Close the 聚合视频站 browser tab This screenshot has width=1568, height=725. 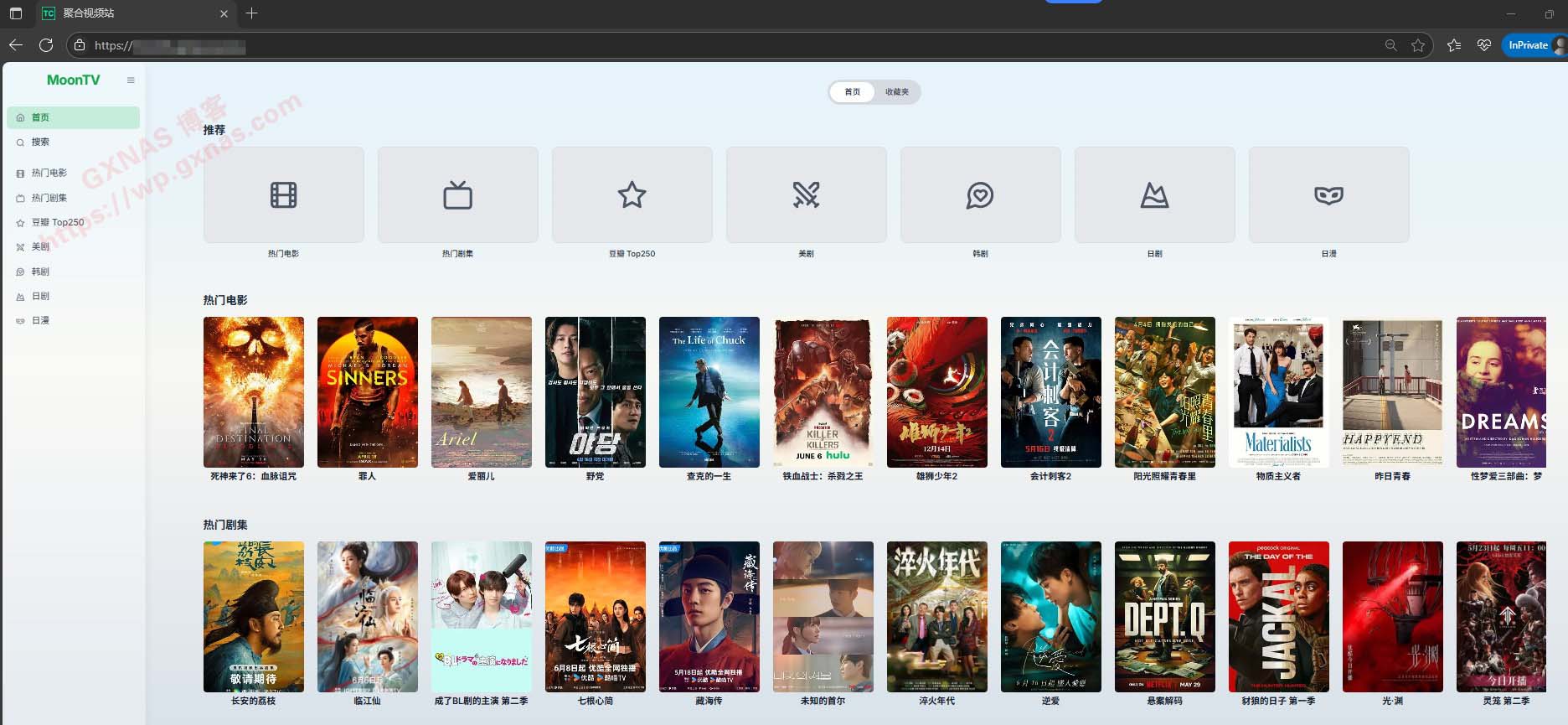(224, 13)
